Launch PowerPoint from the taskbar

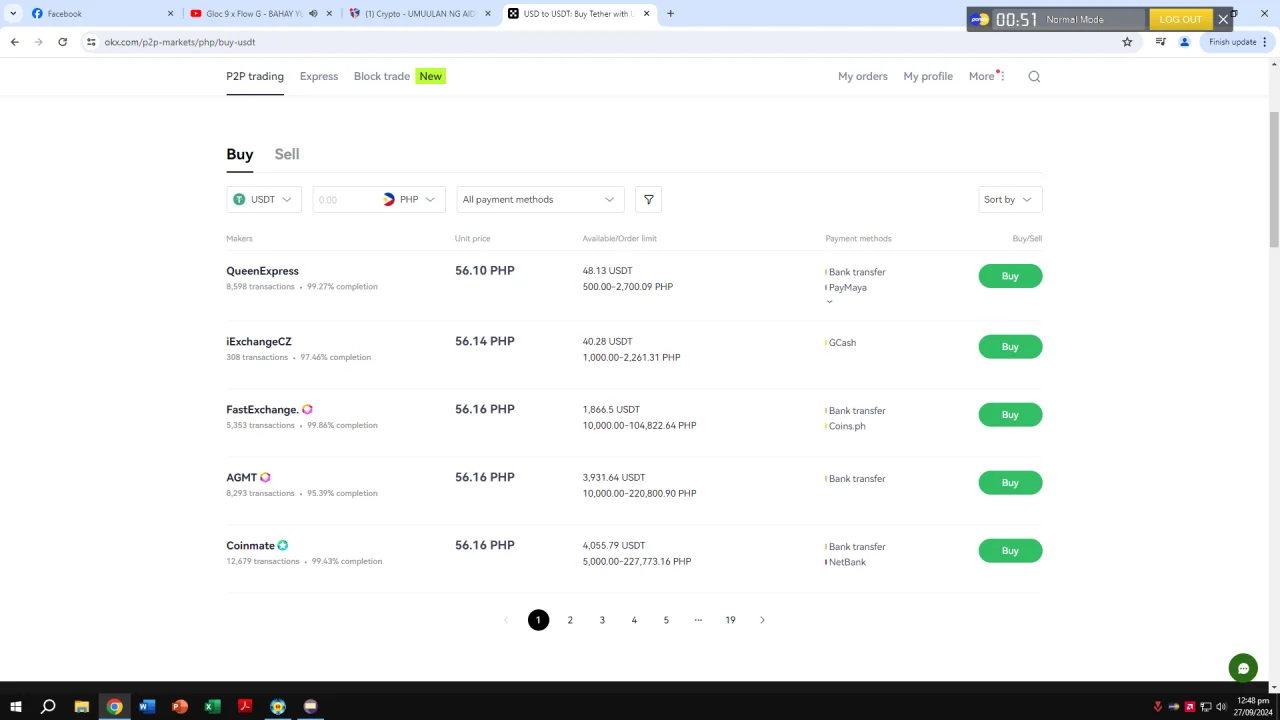coord(180,707)
